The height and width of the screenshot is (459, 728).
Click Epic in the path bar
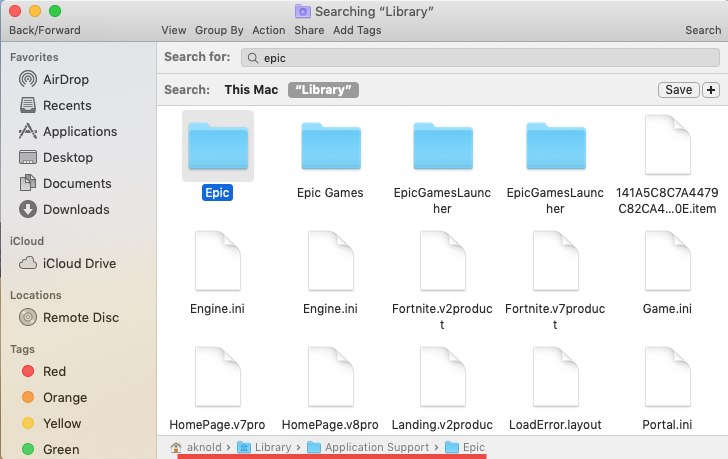pos(465,447)
